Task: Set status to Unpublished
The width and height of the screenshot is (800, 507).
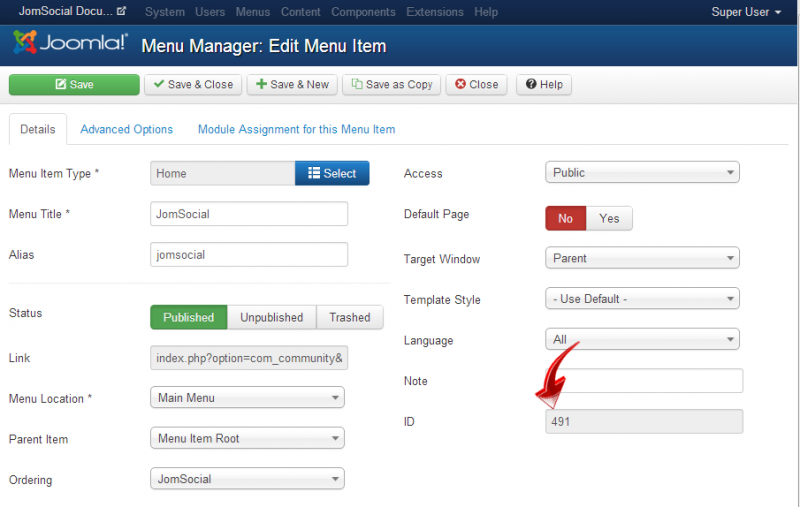Action: (271, 317)
